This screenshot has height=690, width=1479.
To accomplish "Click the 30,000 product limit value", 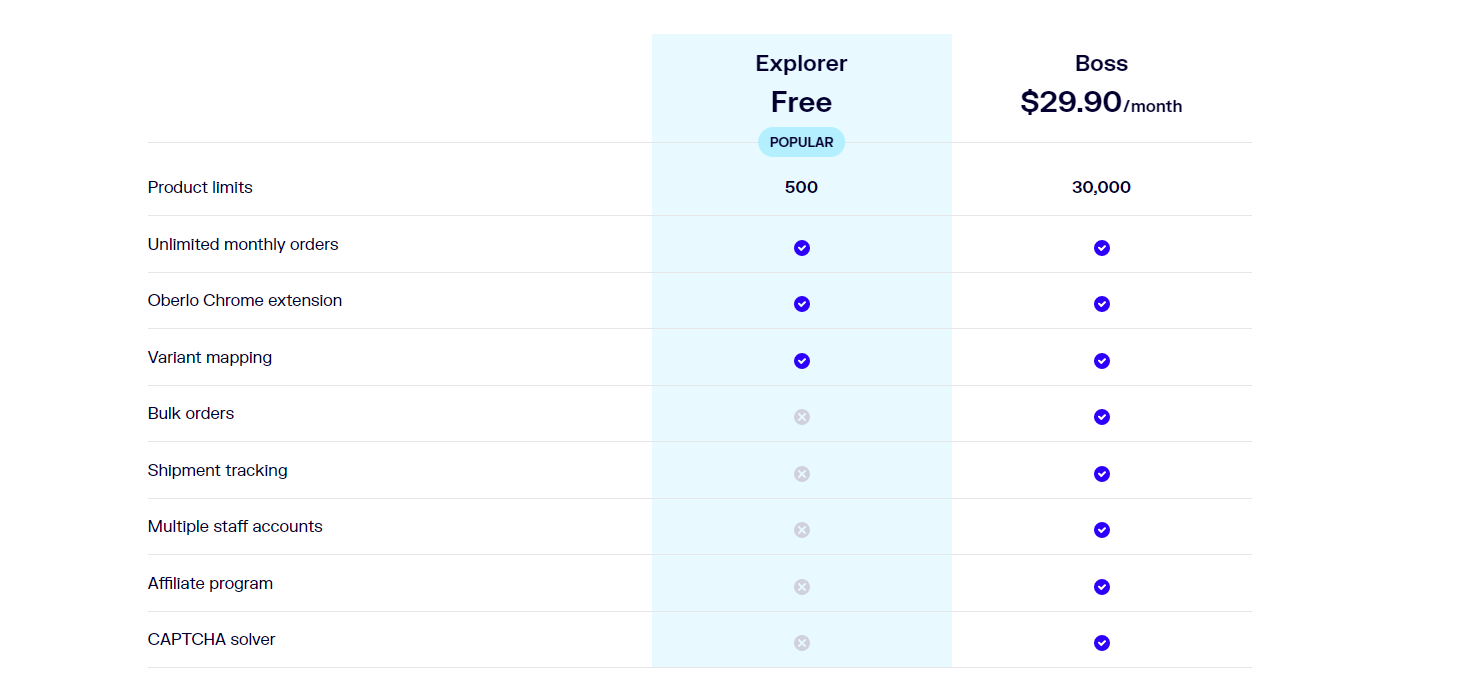I will coord(1101,187).
